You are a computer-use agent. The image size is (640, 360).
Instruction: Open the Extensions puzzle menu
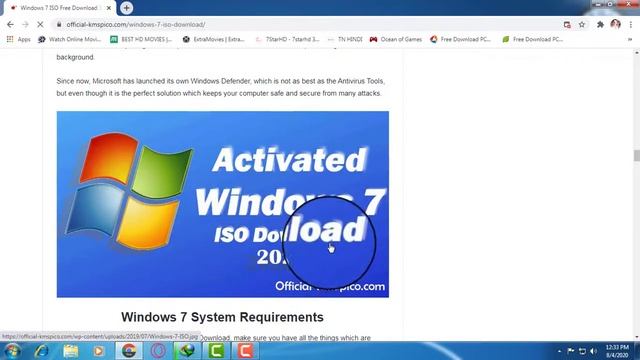[600, 25]
